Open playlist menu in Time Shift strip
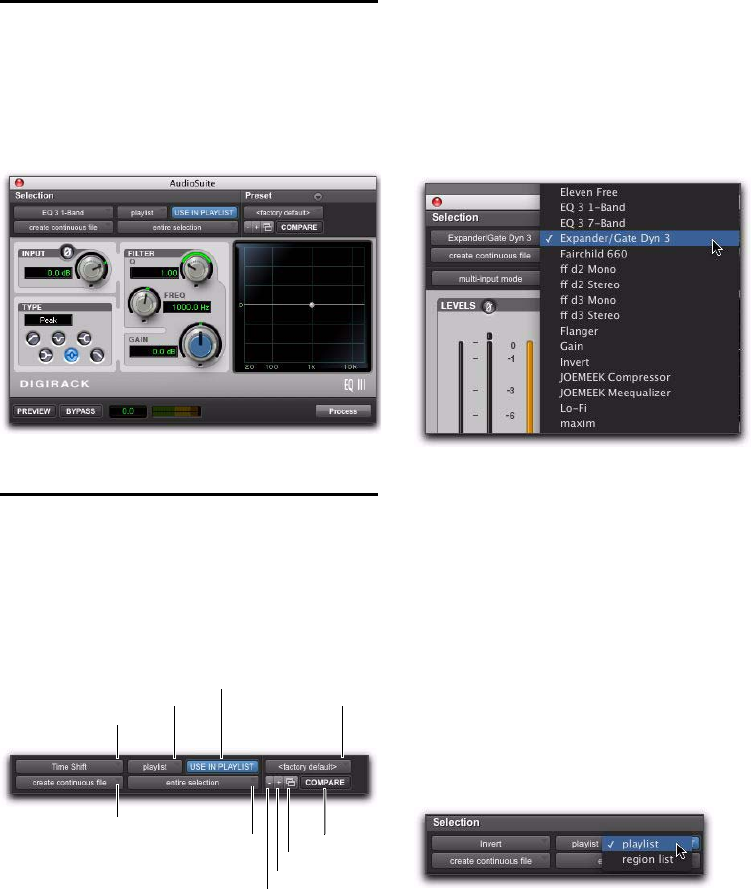 click(x=154, y=767)
